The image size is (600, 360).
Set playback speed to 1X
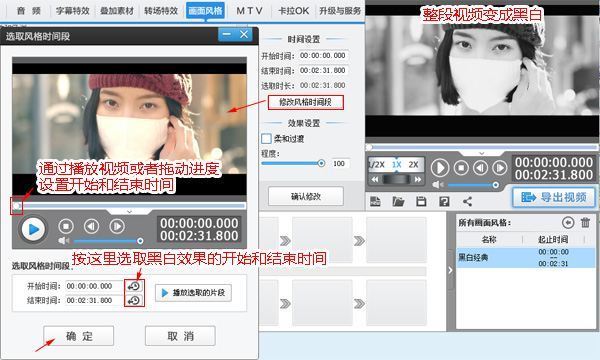click(x=396, y=165)
